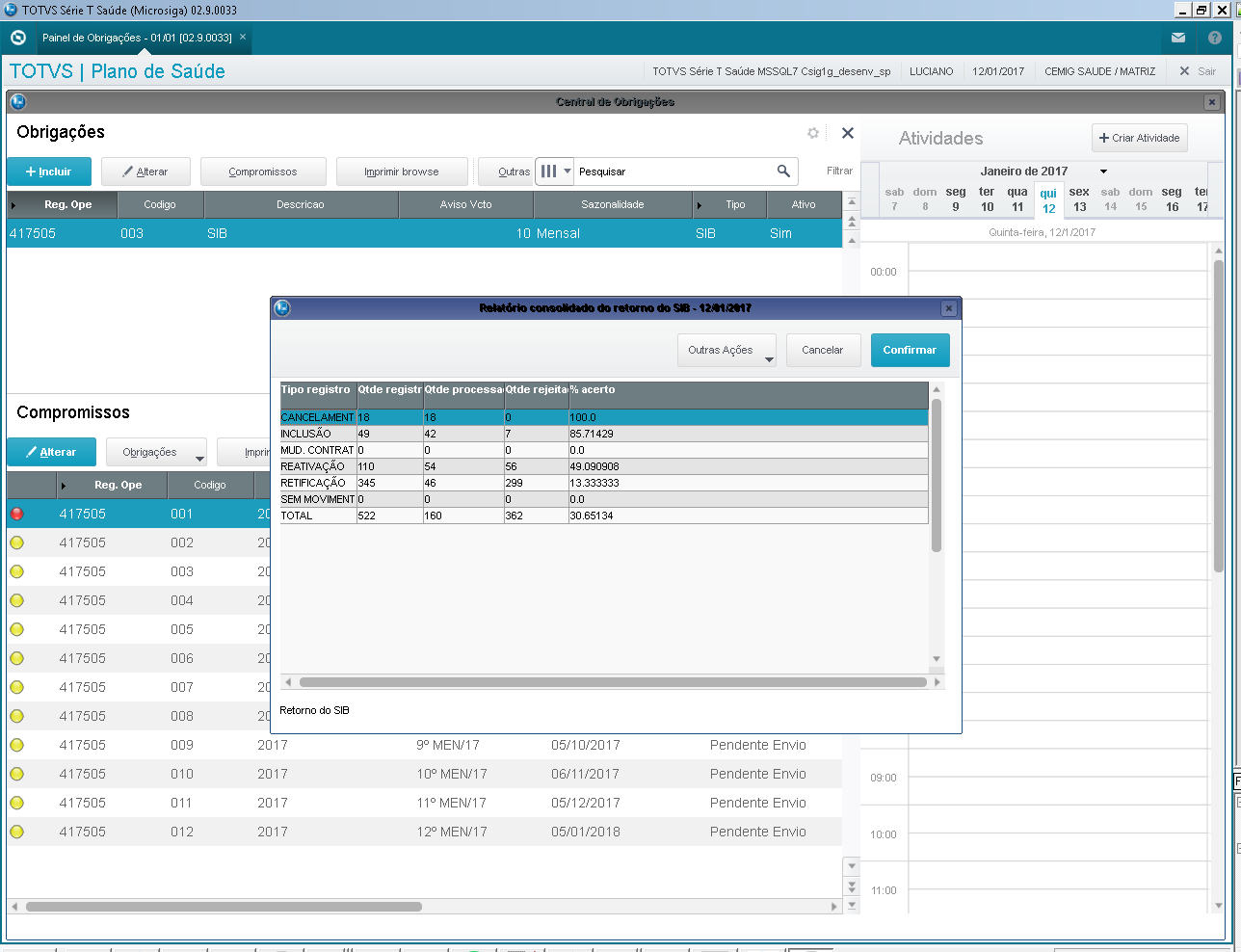Sort by Sazonalidade column header

(x=613, y=204)
